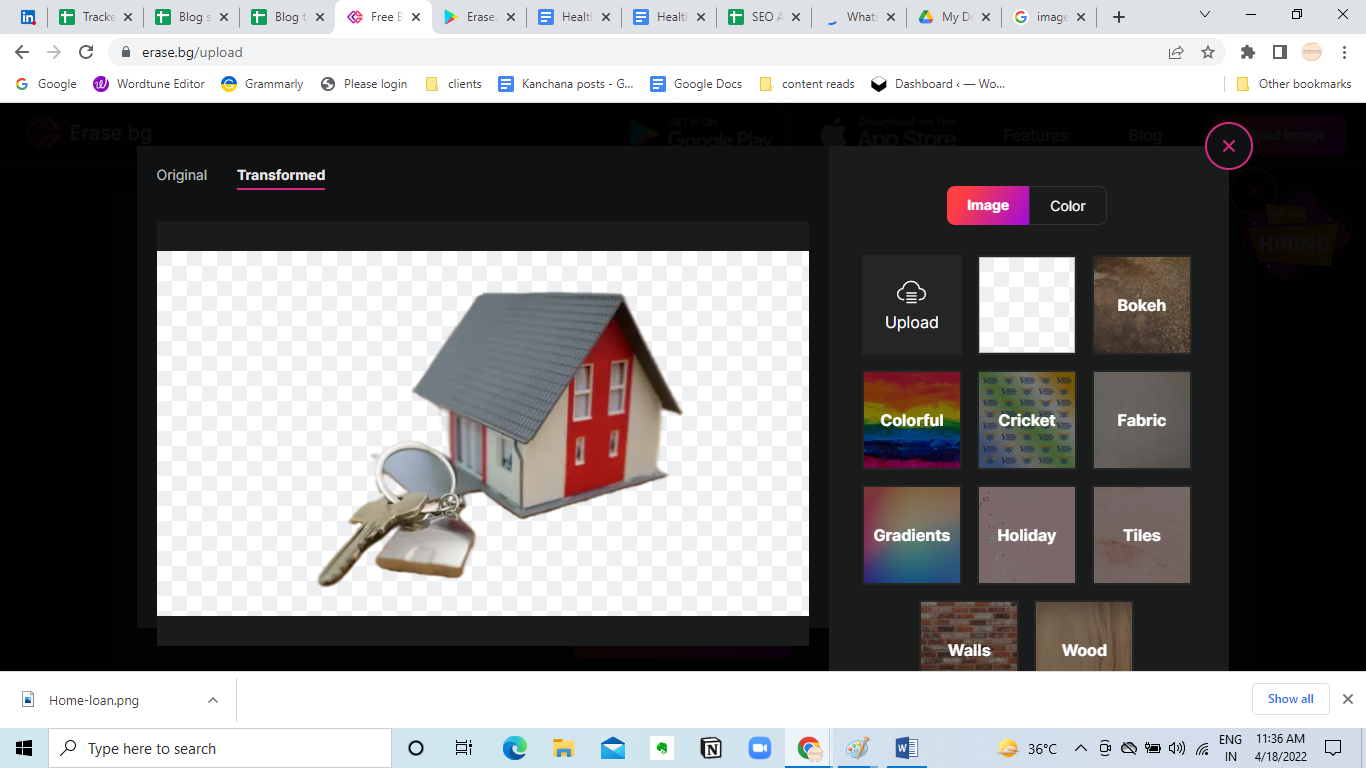The height and width of the screenshot is (768, 1366).
Task: Open the Mail app on the taskbar
Action: click(612, 748)
